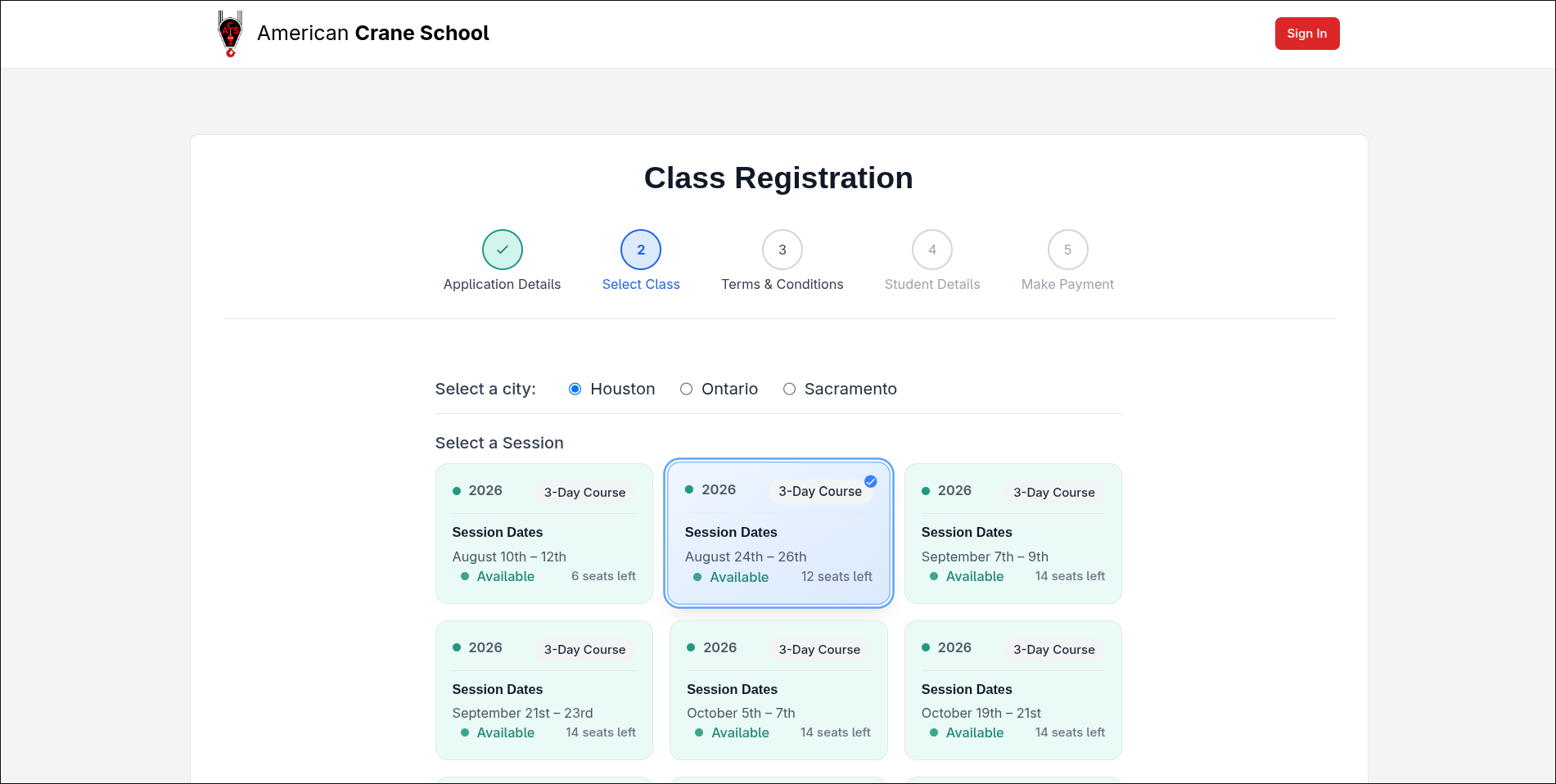Go to step 2 Select Class circle
This screenshot has height=784, width=1556.
pos(641,250)
